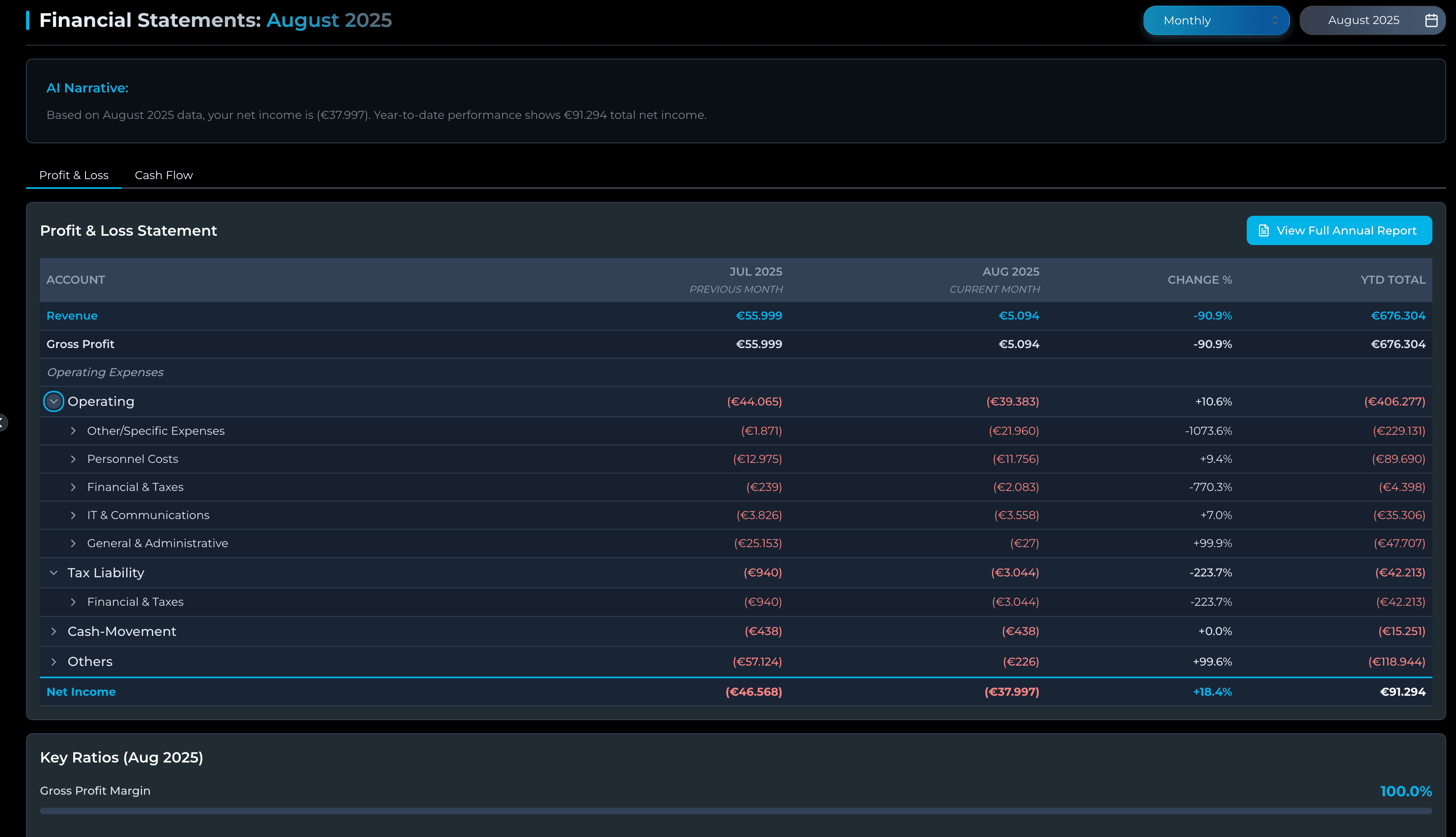Collapse the Tax Liability group
1456x837 pixels.
click(53, 572)
